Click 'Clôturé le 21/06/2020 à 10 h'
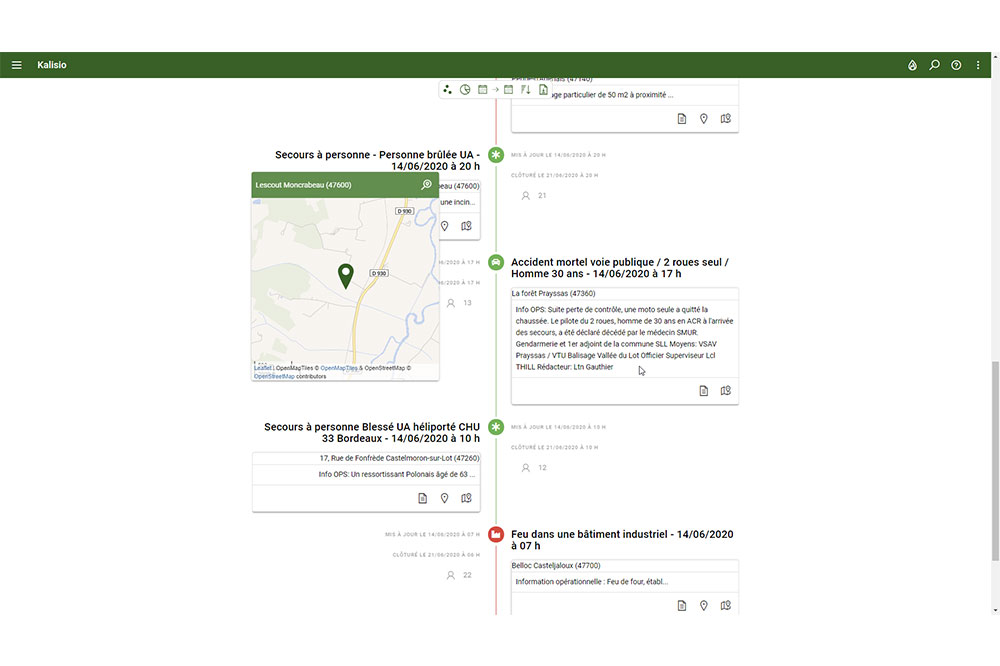This screenshot has height=666, width=1000. point(555,448)
